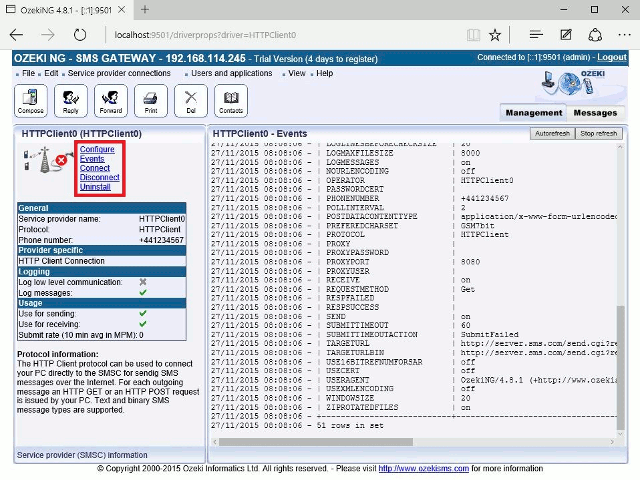Image resolution: width=640 pixels, height=480 pixels.
Task: Click the Logout link
Action: click(611, 58)
